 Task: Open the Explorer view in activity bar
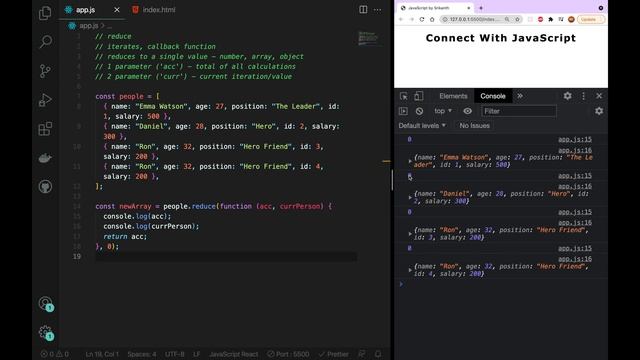pyautogui.click(x=45, y=13)
